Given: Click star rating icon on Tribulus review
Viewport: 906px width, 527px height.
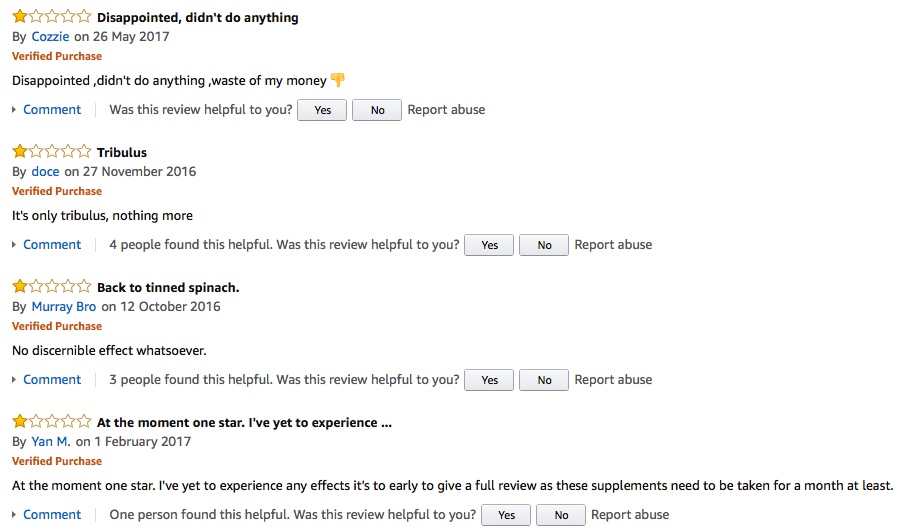Looking at the screenshot, I should tap(51, 152).
